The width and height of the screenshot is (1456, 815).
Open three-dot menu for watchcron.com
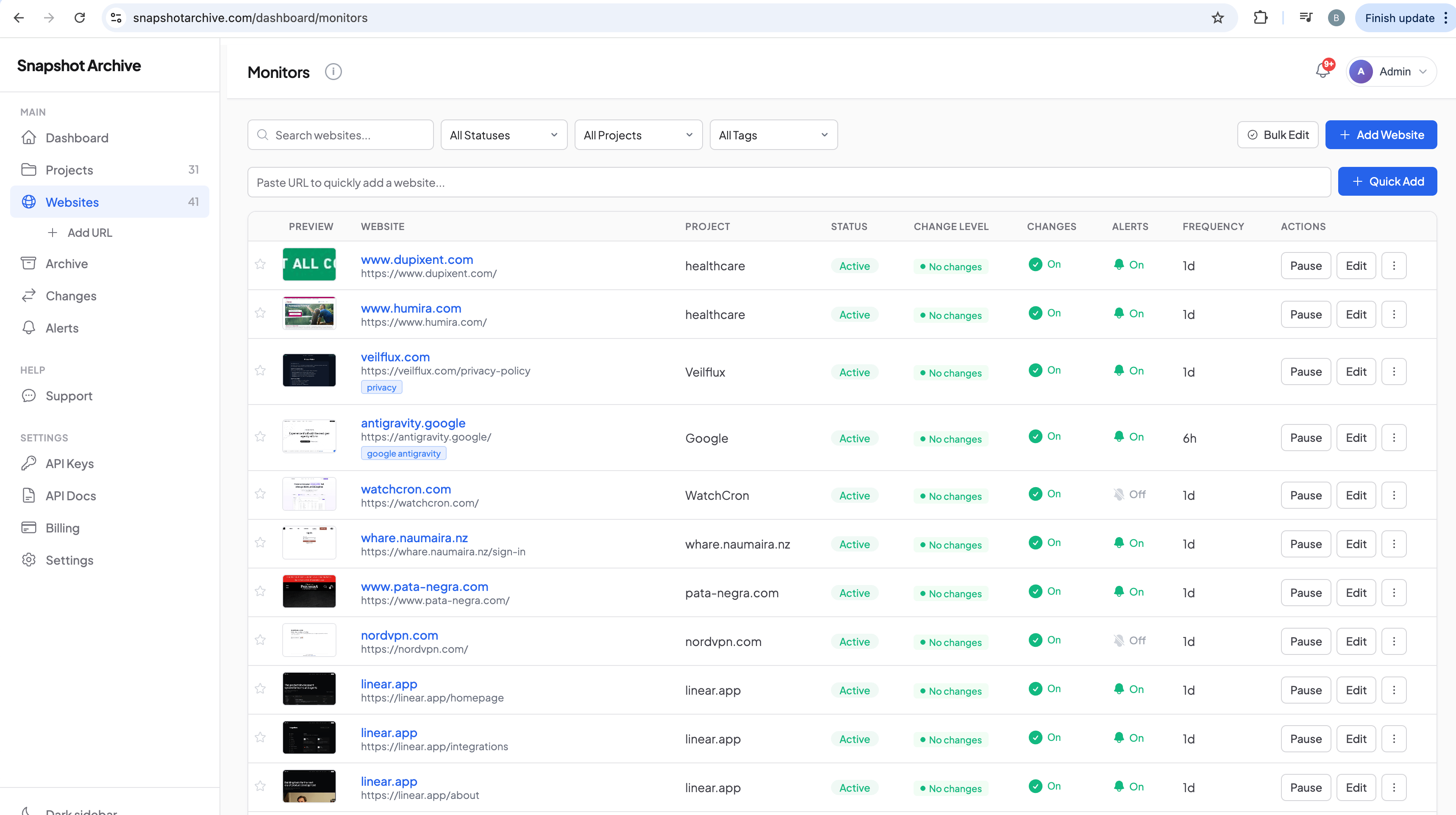tap(1394, 495)
